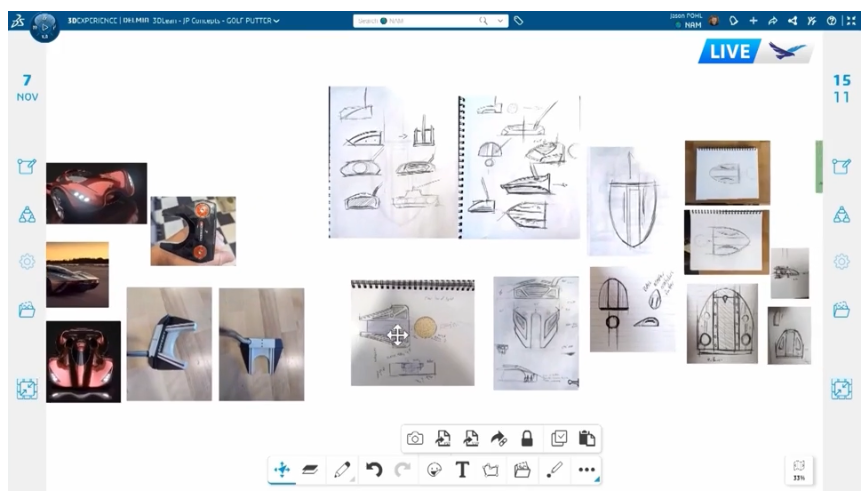The height and width of the screenshot is (500, 868).
Task: Open the image folder insert tool
Action: pos(522,470)
